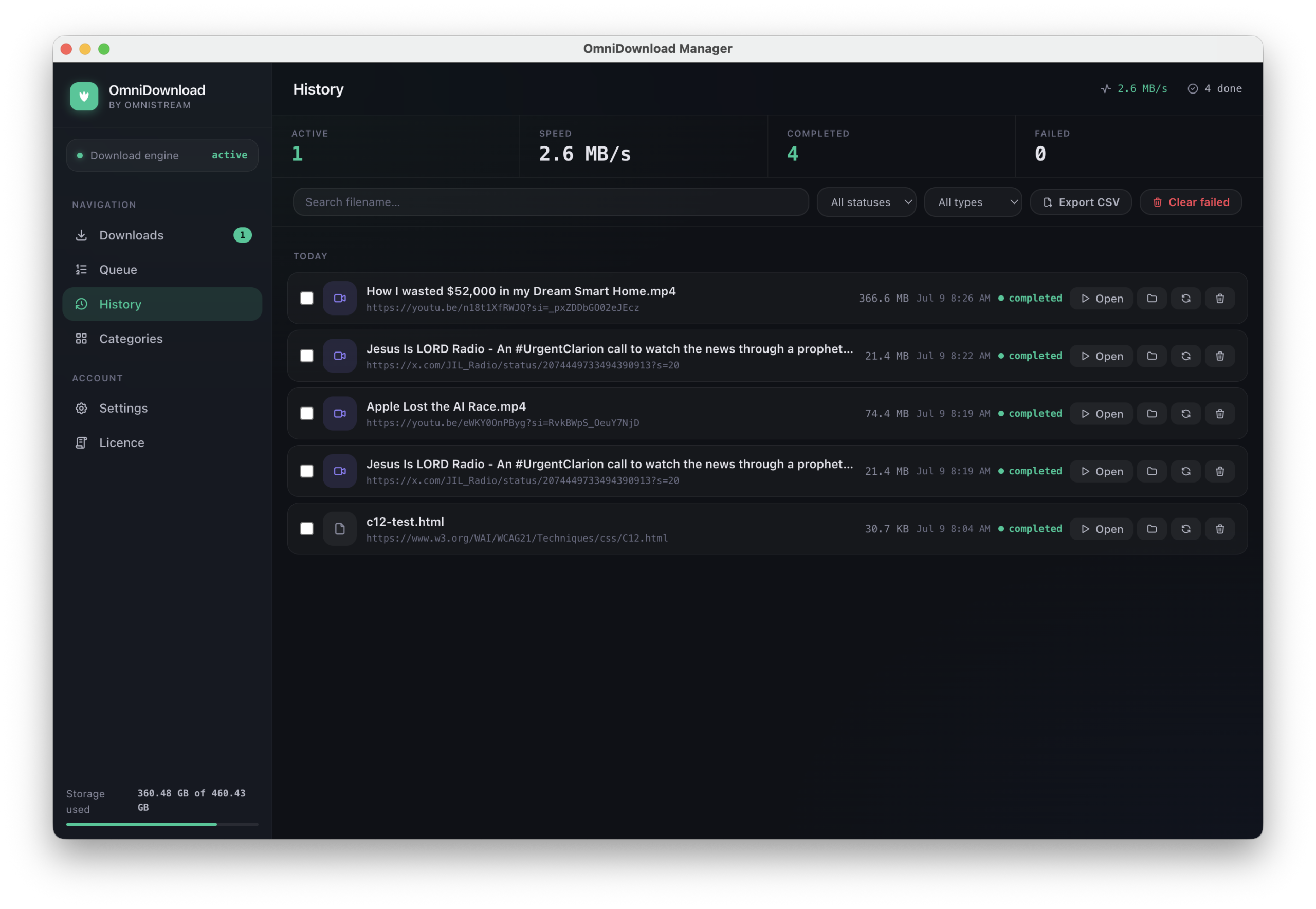
Task: Click video icon of Jesus Is LORD 8:22 row
Action: coord(340,356)
